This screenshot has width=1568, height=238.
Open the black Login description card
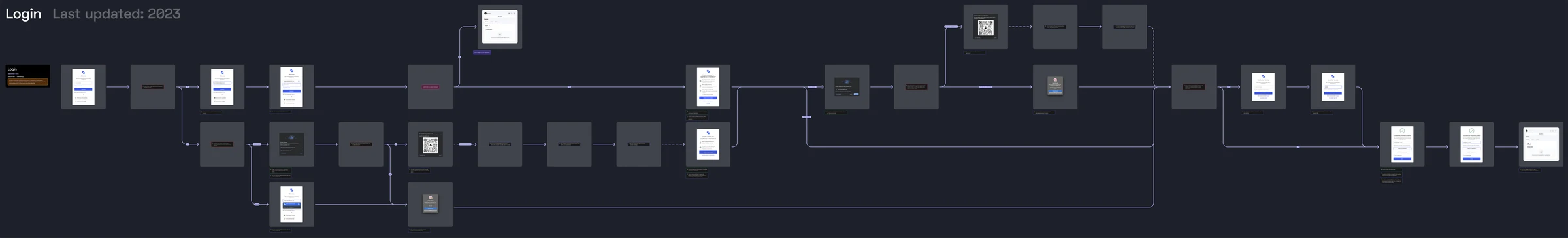(28, 76)
